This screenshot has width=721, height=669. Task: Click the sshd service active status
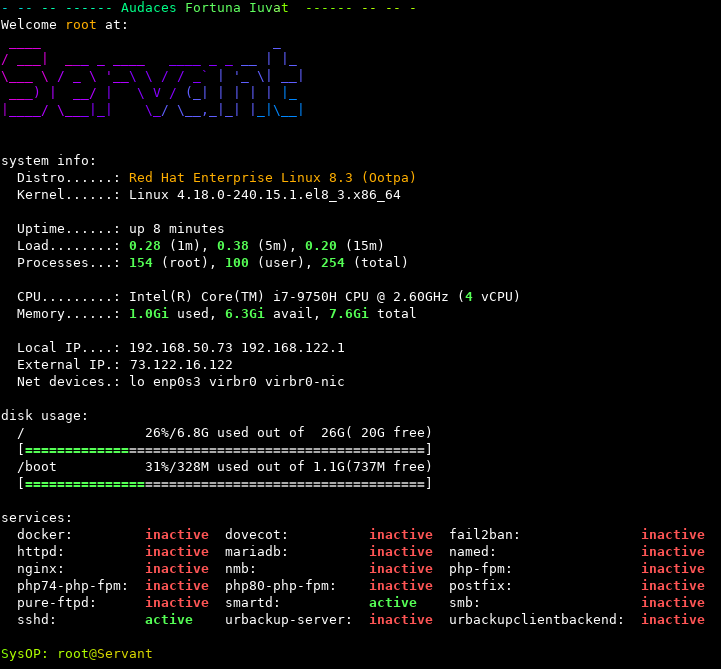169,620
